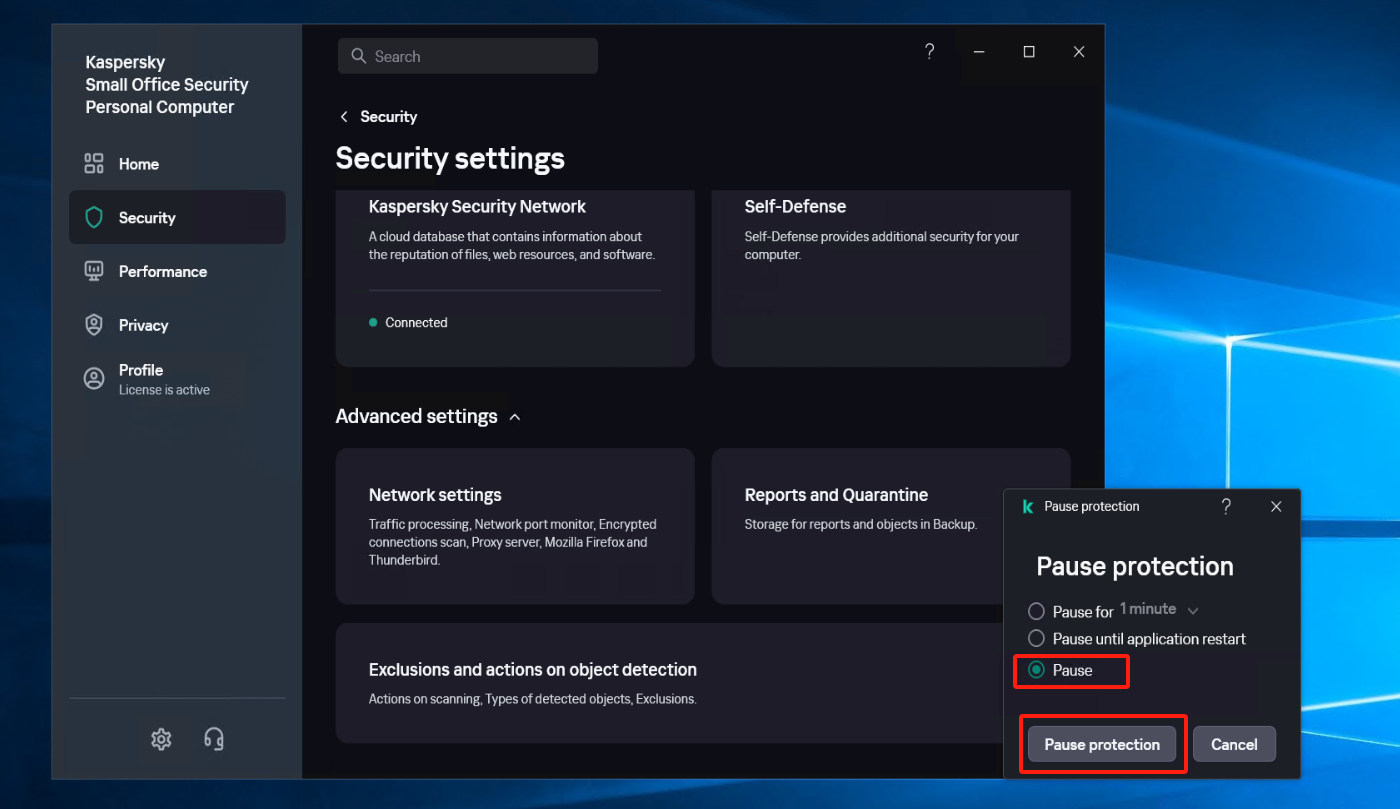Click the Privacy shield-person icon
Screen dimensions: 1400x809
pyautogui.click(x=94, y=325)
